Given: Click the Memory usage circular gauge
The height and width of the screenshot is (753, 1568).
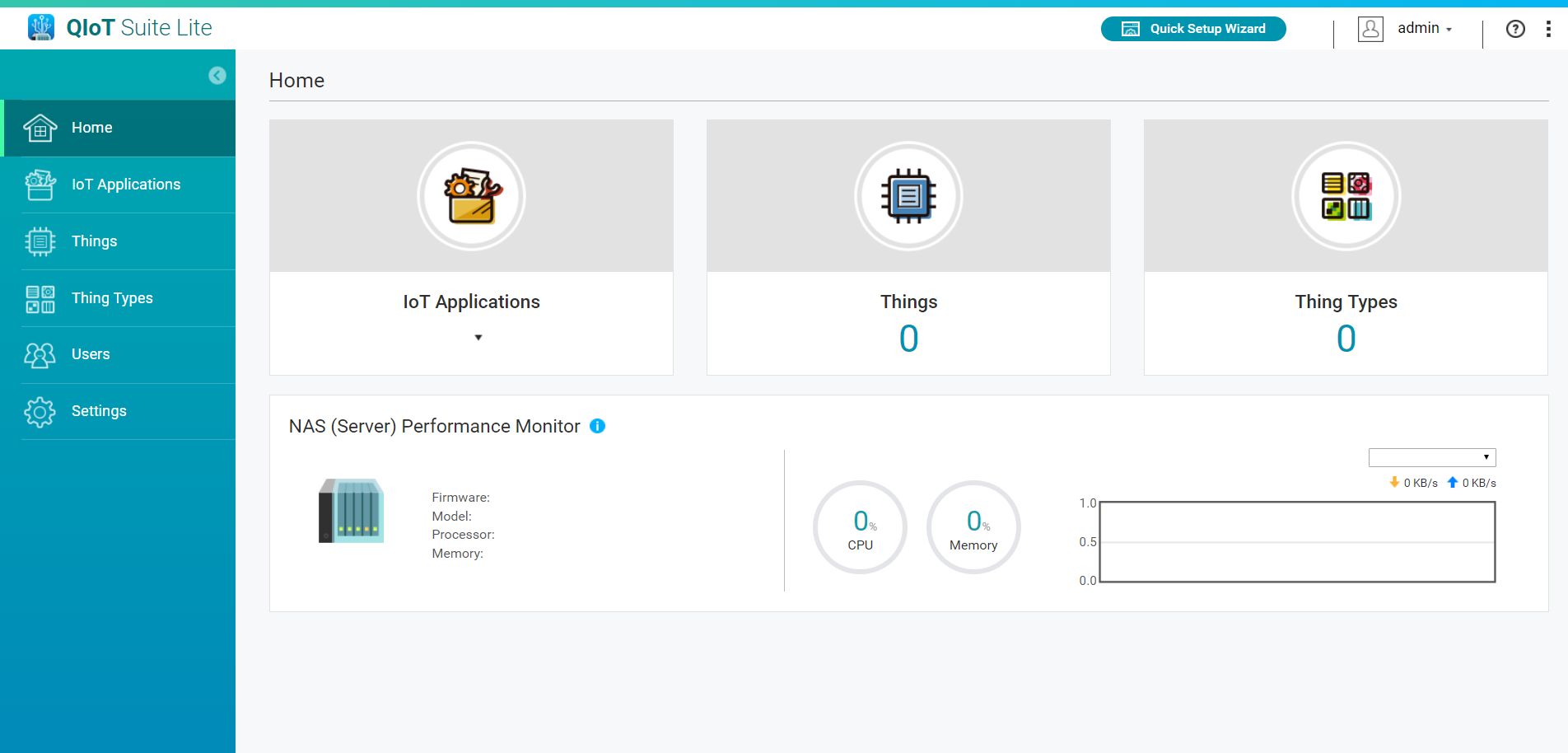Looking at the screenshot, I should click(973, 527).
